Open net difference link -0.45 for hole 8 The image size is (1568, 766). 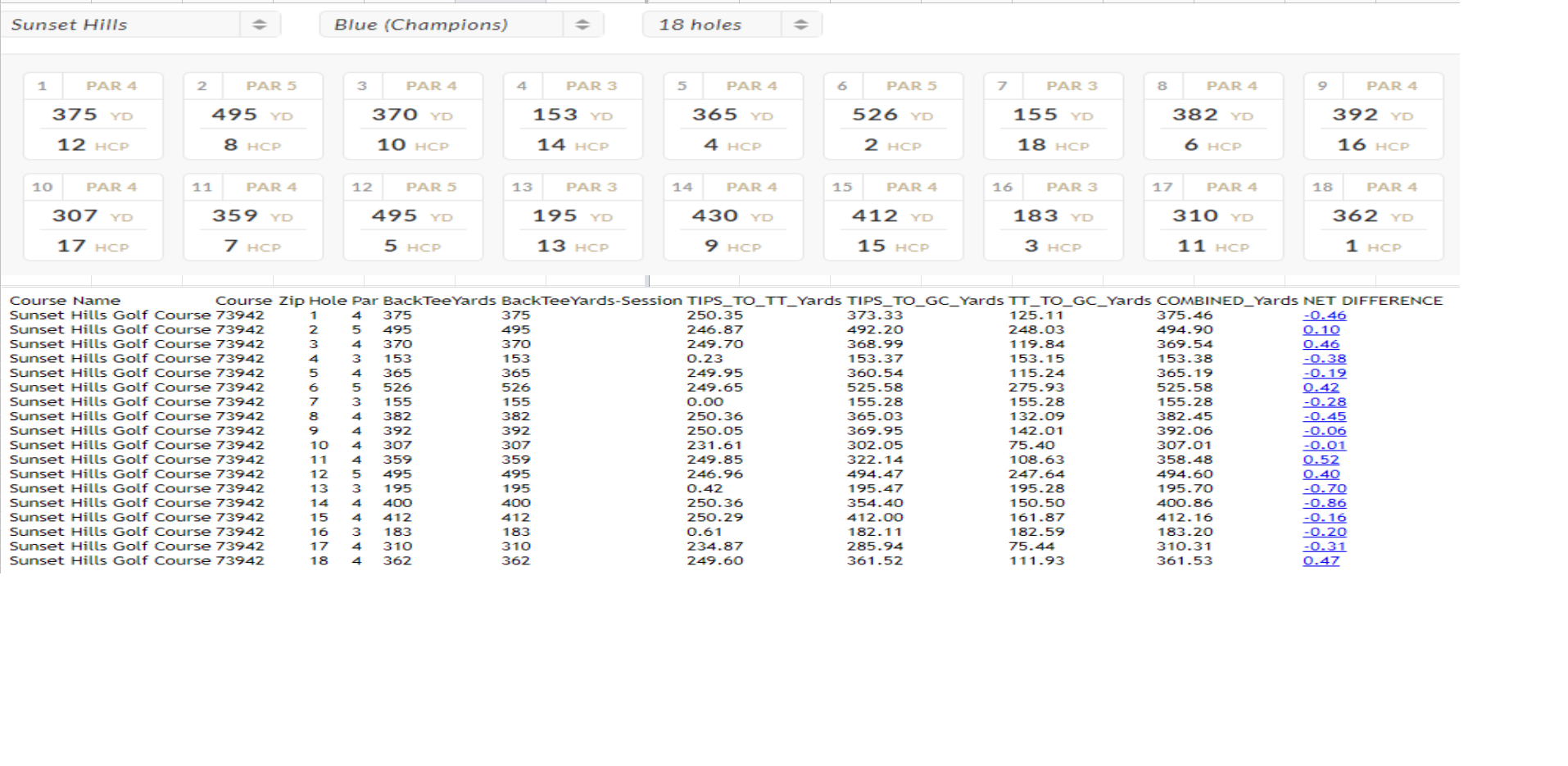pyautogui.click(x=1325, y=416)
